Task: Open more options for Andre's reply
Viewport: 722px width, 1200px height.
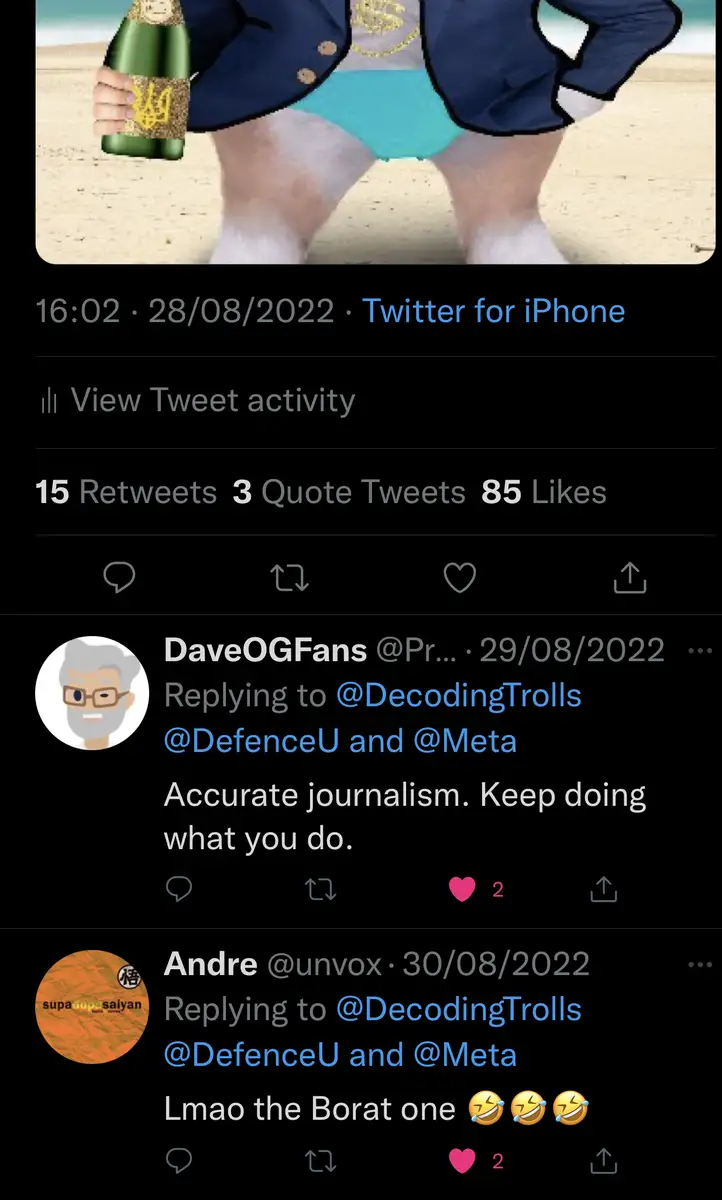Action: click(697, 964)
